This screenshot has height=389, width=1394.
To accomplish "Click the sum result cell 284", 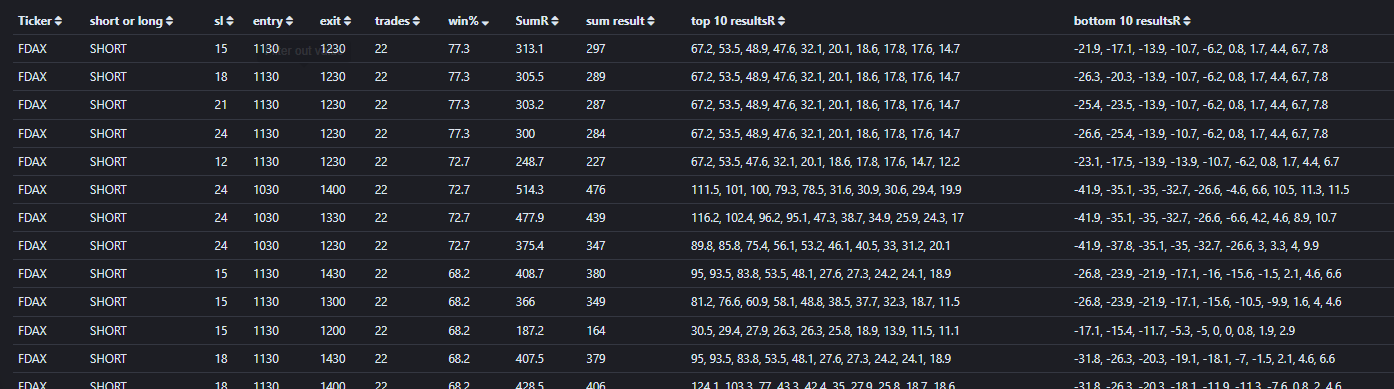I will point(596,133).
